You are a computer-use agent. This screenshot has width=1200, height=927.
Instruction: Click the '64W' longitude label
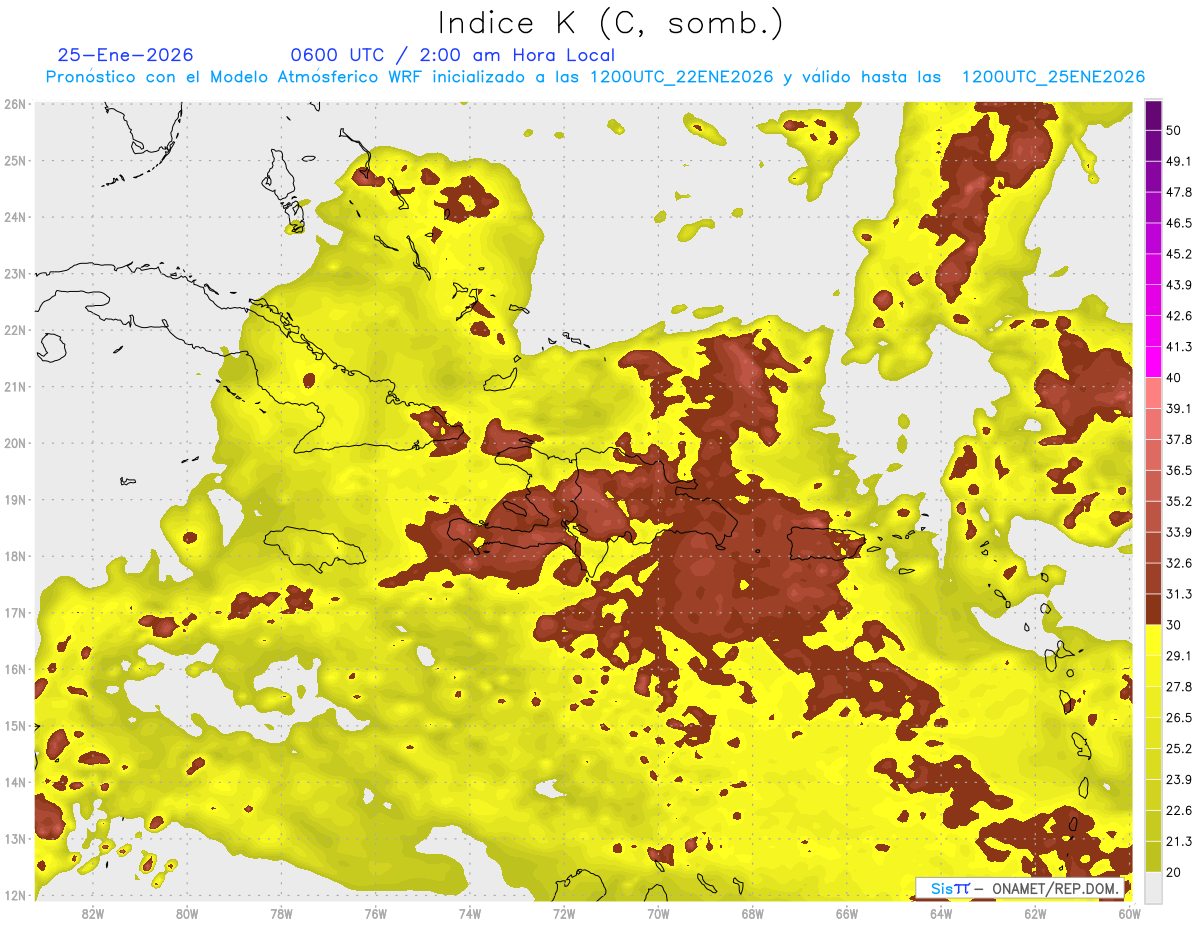[x=941, y=913]
